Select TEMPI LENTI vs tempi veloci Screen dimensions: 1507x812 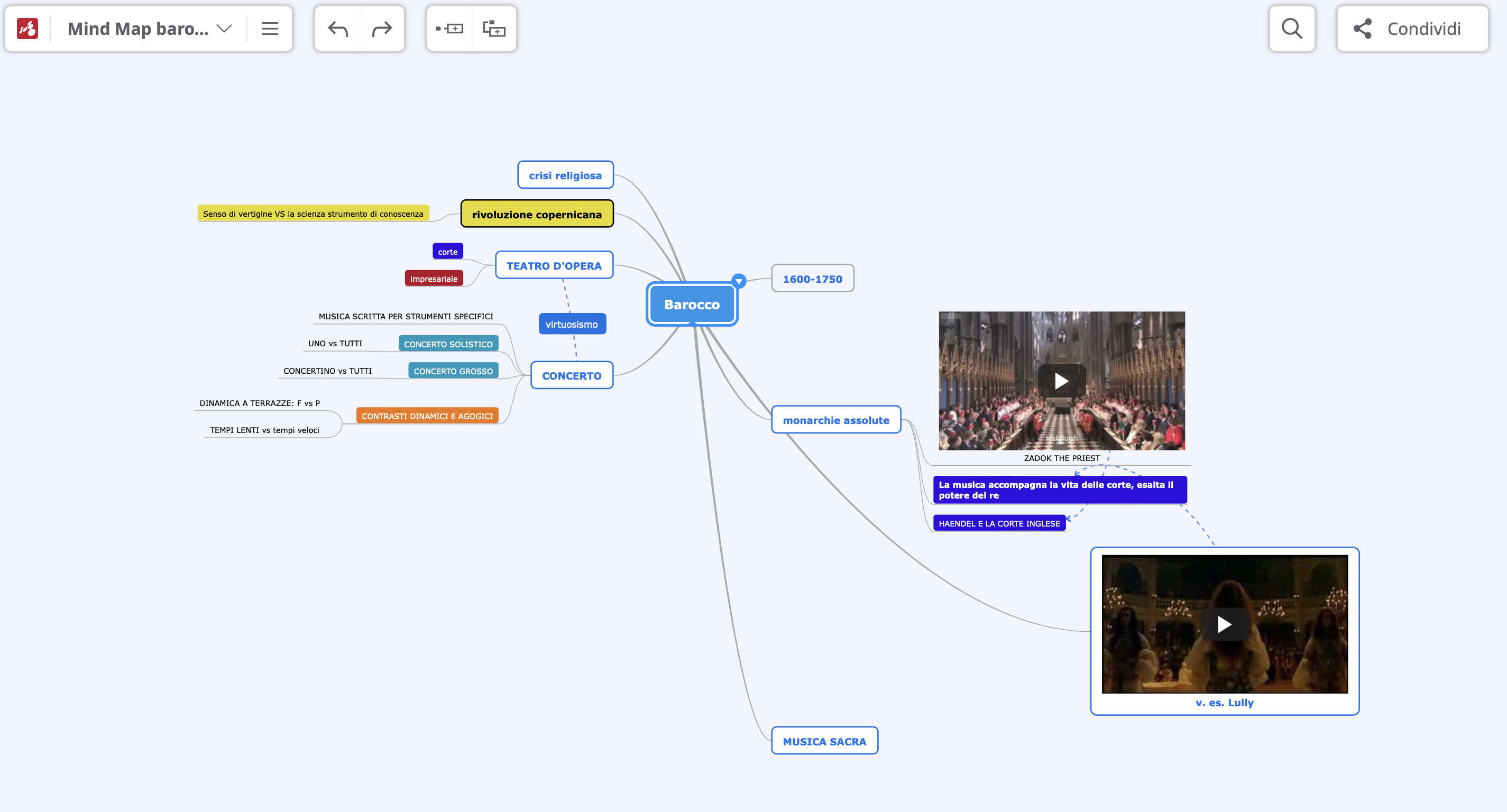coord(264,430)
